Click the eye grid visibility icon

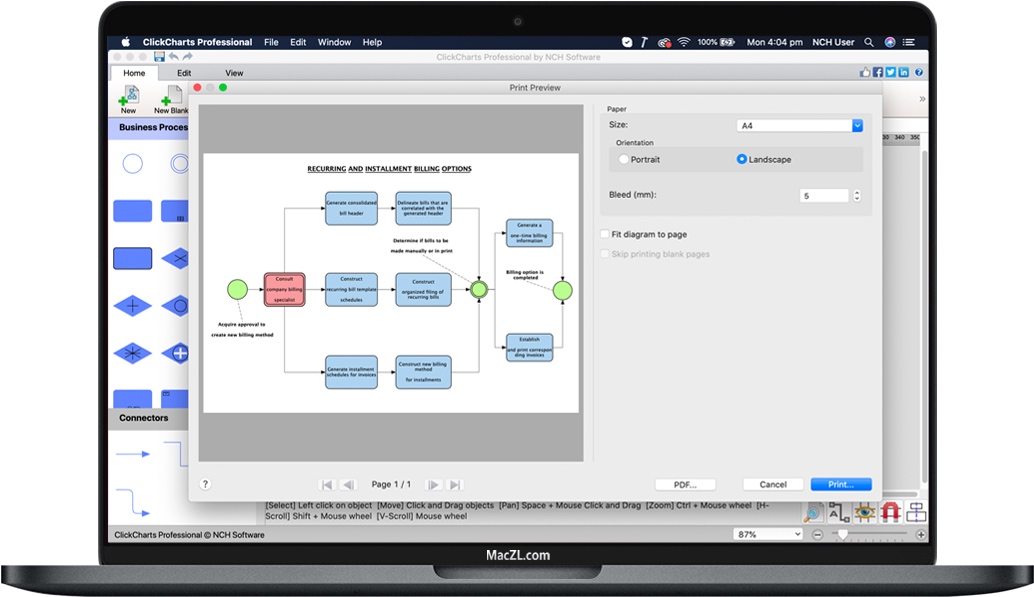[x=864, y=512]
